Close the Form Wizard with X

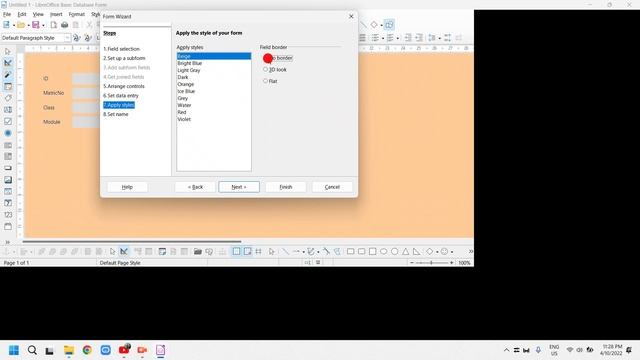351,16
